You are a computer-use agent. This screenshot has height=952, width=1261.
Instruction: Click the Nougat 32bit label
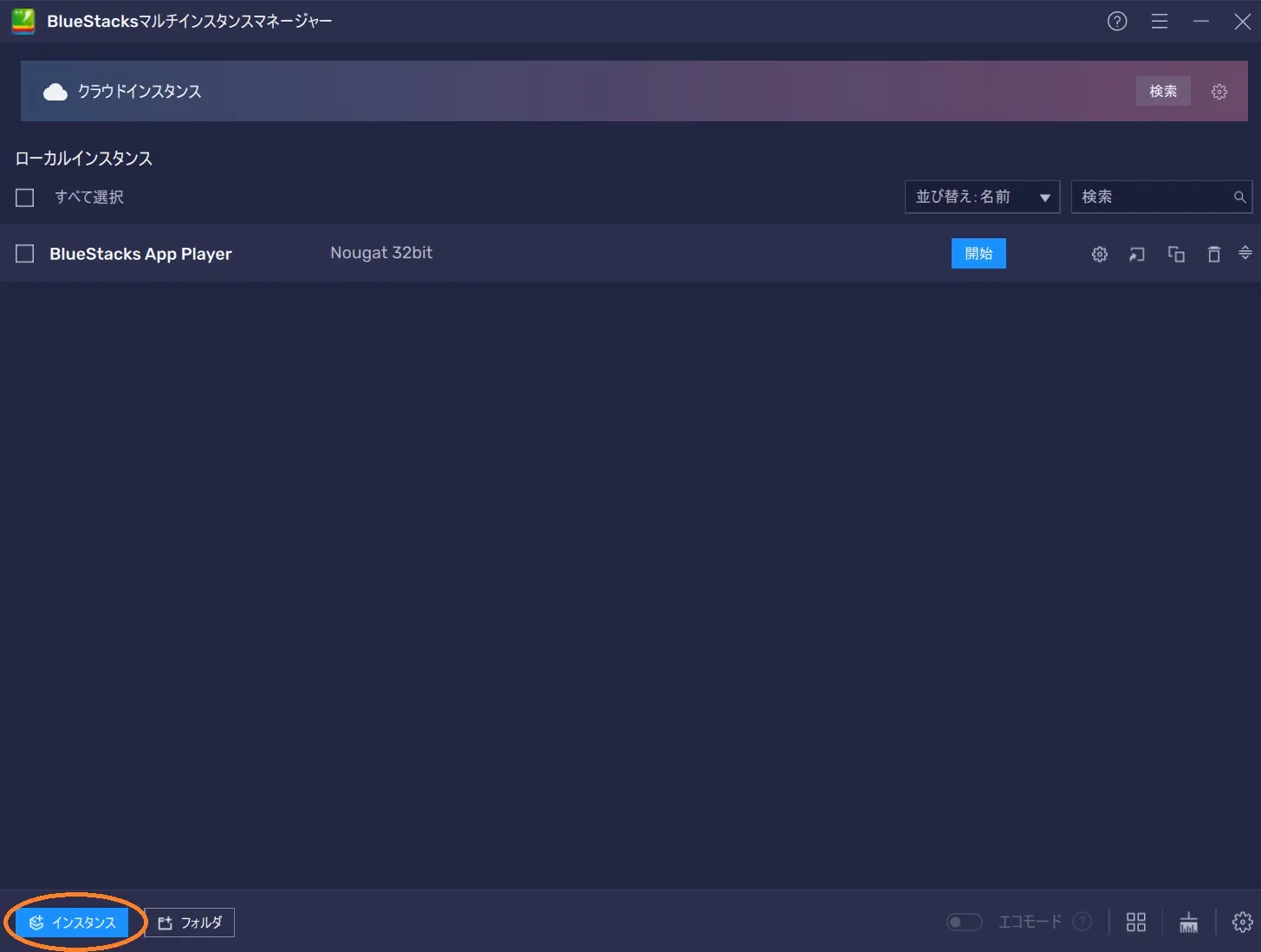tap(381, 253)
